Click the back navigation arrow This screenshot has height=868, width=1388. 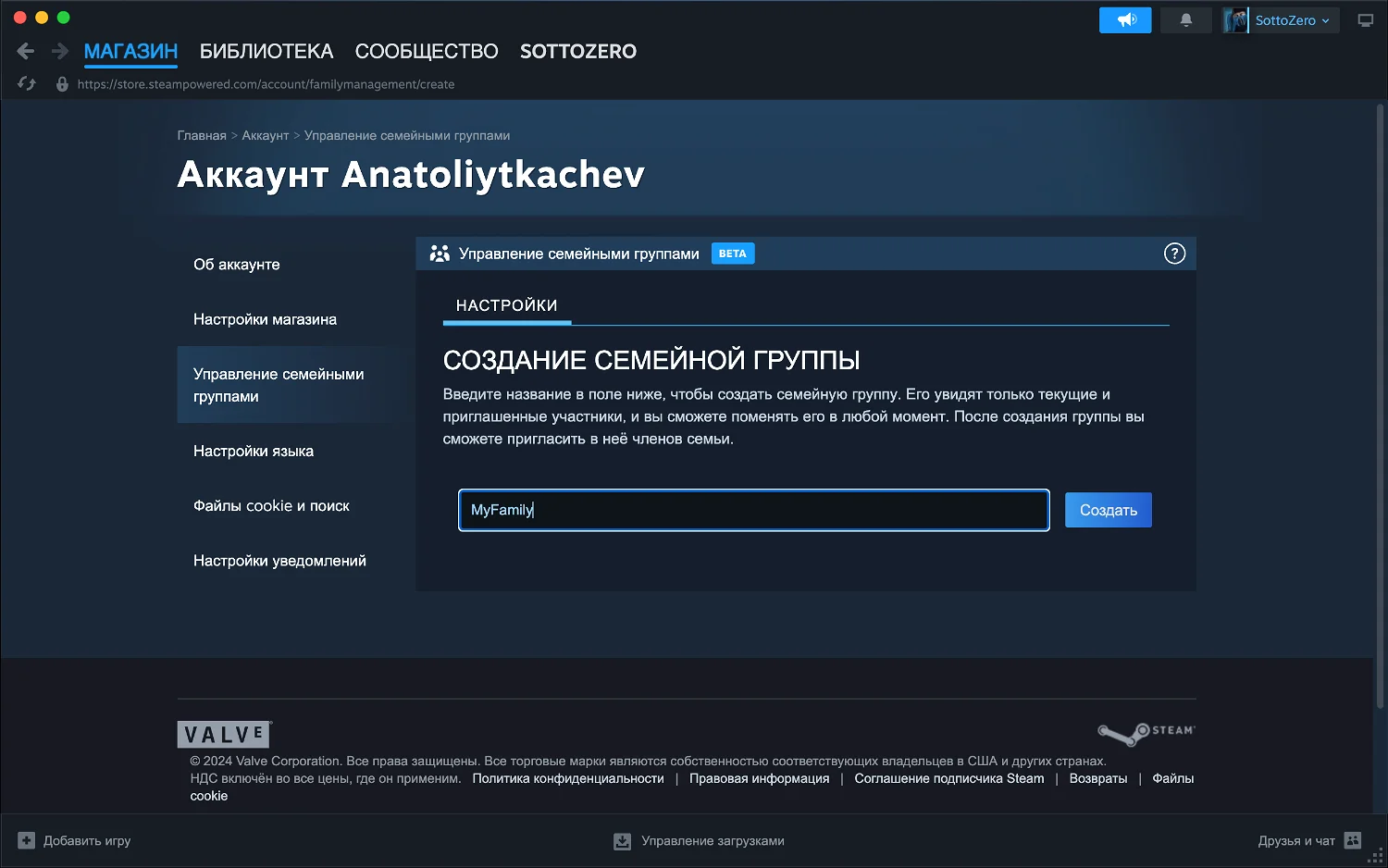[x=26, y=51]
